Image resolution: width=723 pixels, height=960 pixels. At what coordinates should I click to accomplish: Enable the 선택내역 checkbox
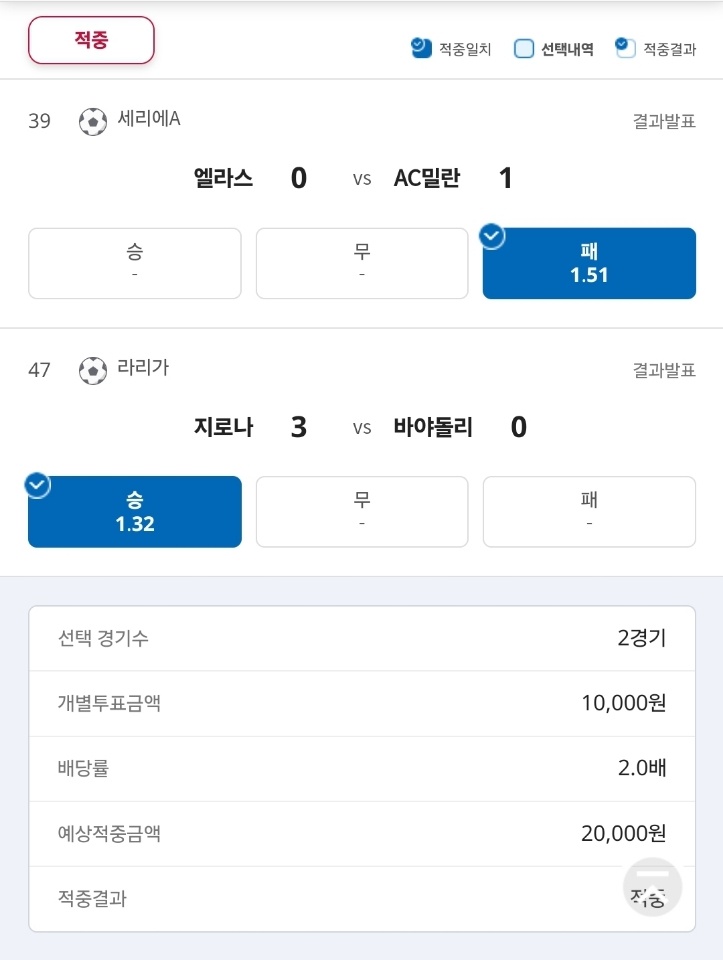524,48
